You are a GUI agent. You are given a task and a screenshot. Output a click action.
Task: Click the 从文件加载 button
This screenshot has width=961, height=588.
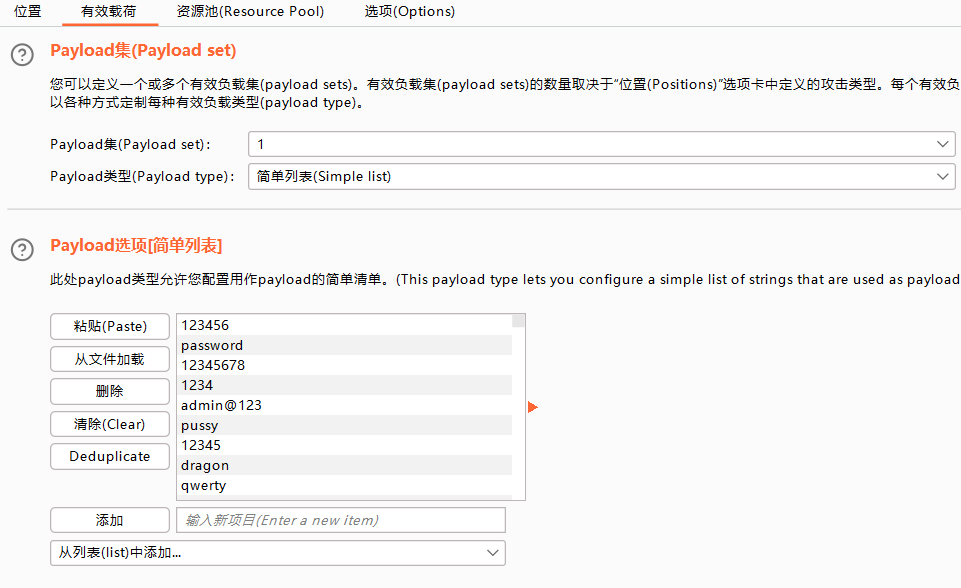110,359
